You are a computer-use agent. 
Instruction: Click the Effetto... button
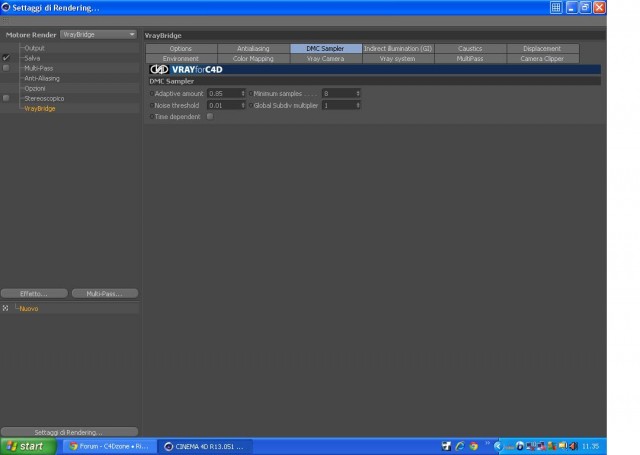34,293
